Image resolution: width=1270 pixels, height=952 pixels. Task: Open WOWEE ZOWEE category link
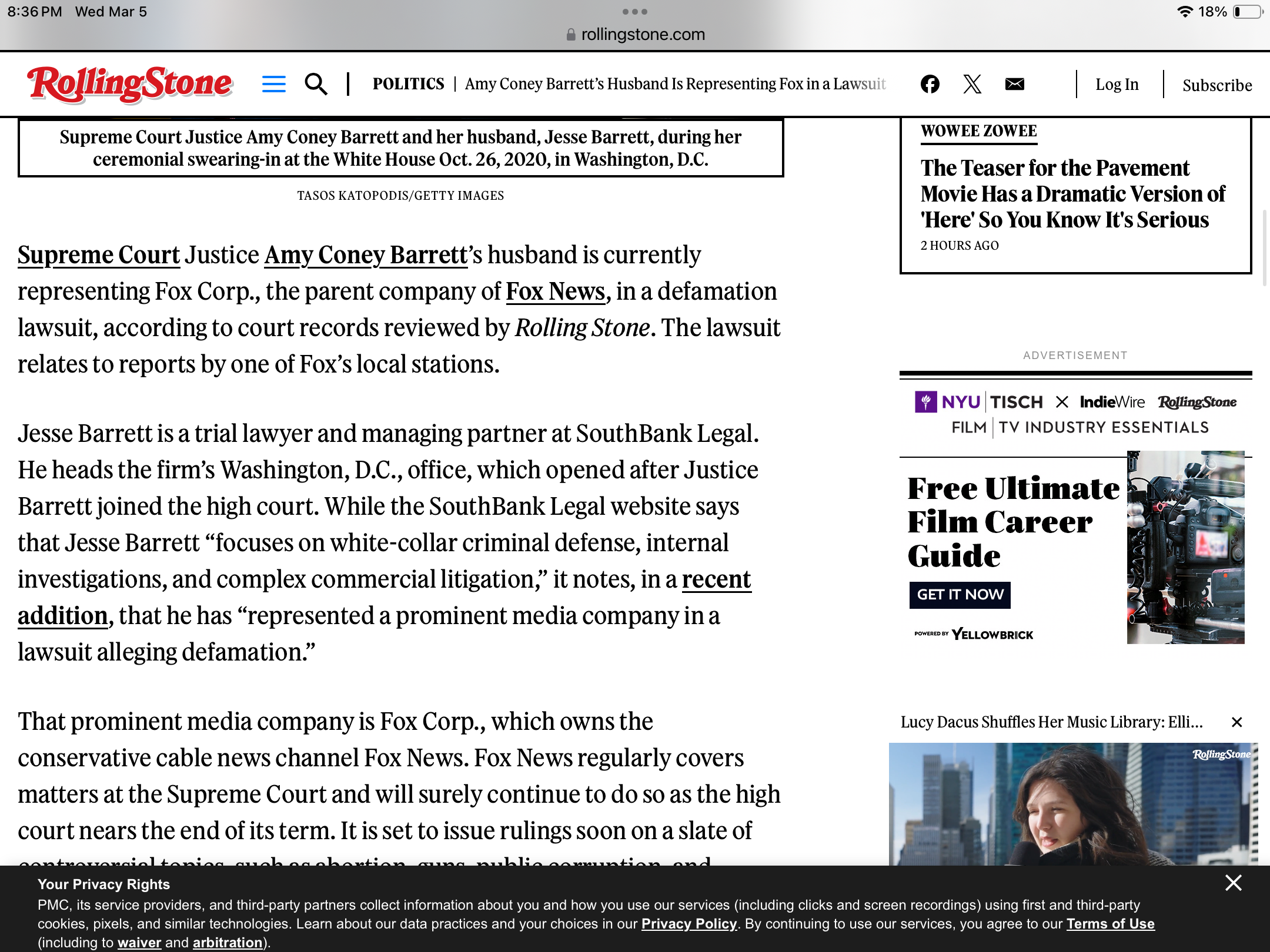pos(979,131)
